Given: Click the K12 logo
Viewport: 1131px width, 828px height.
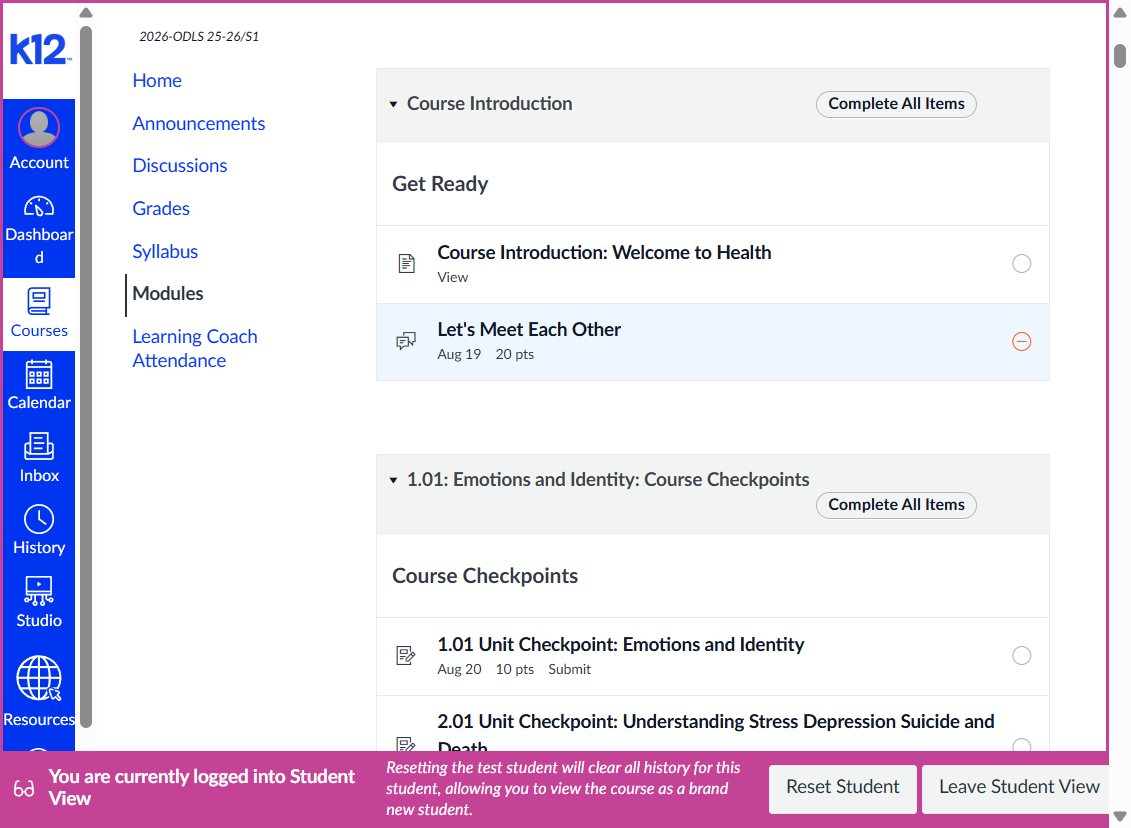Looking at the screenshot, I should (40, 50).
